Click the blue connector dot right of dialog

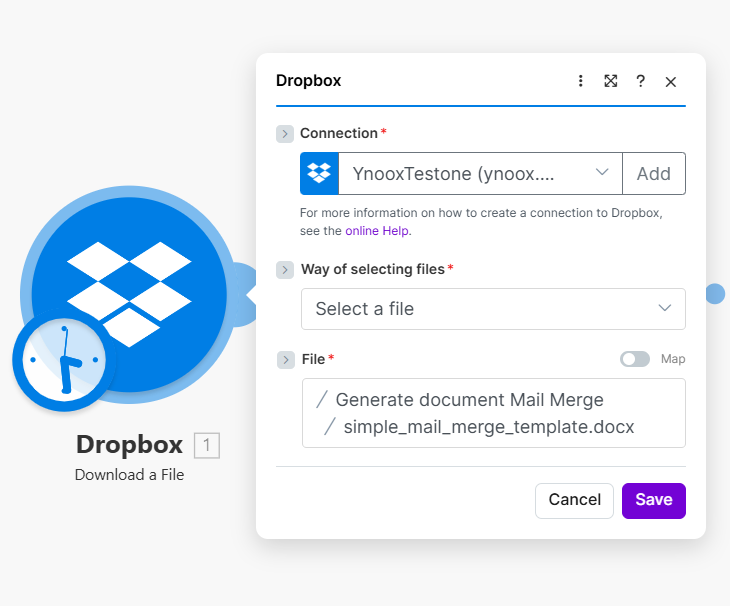coord(715,293)
